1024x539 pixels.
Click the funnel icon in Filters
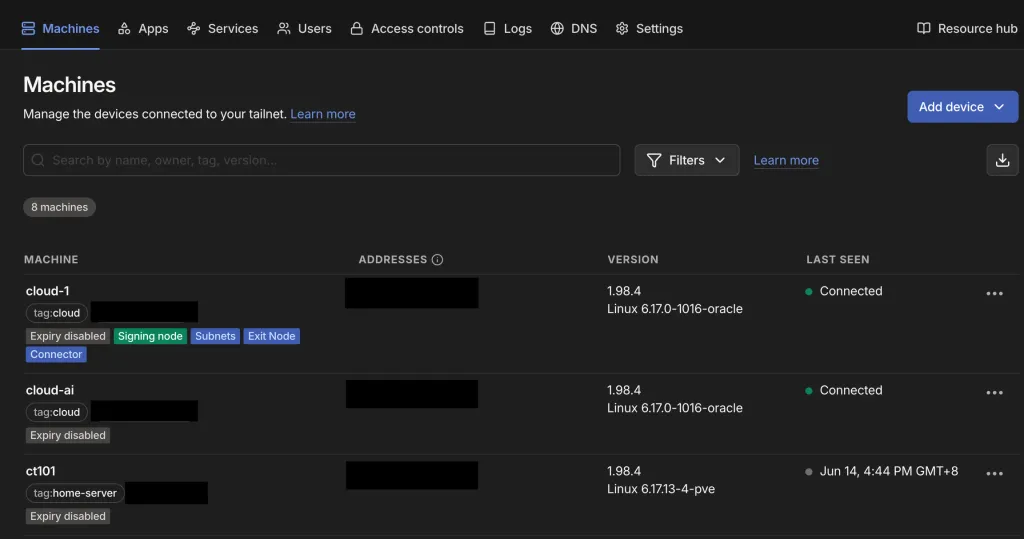[x=654, y=160]
